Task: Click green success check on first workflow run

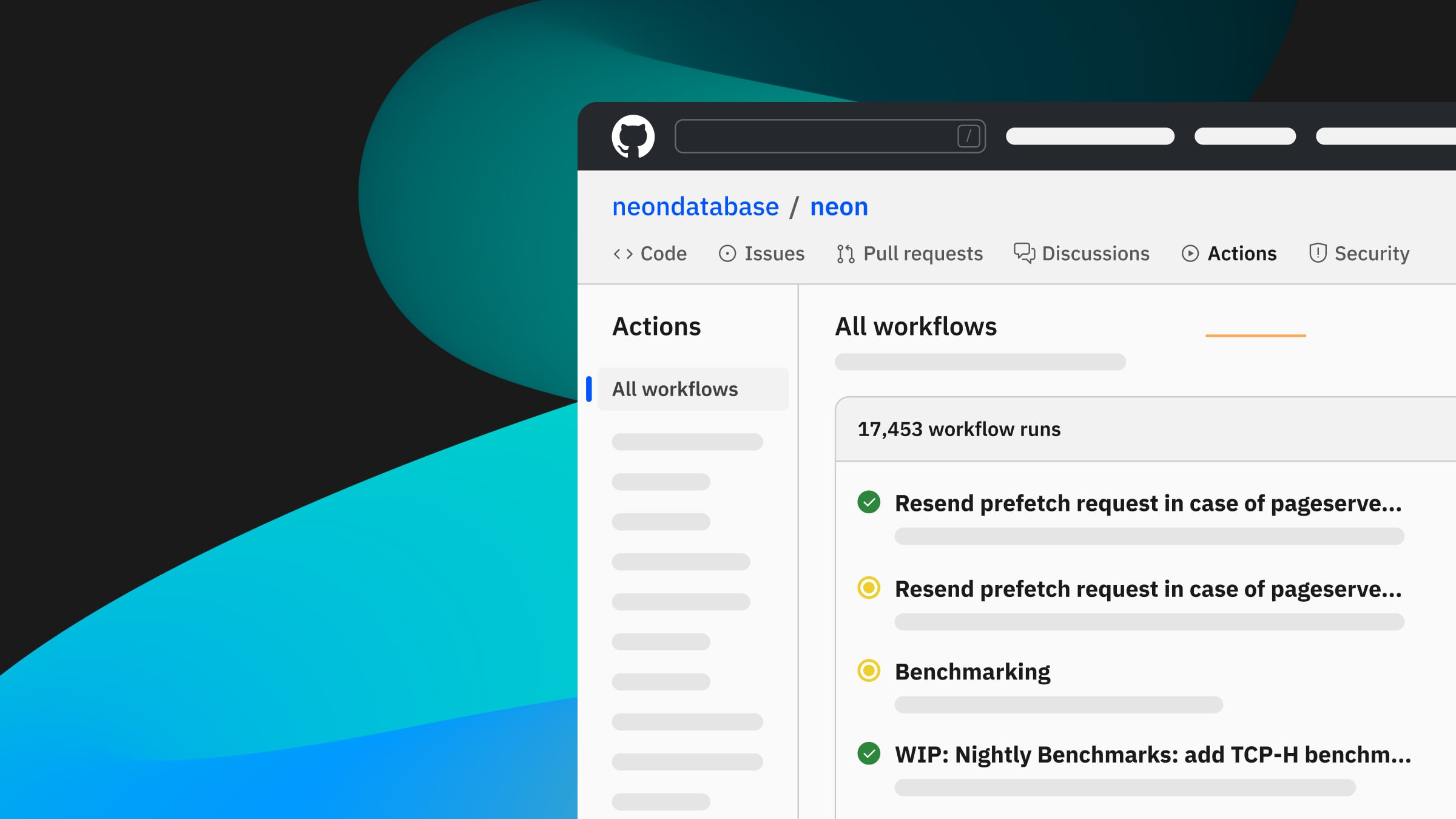Action: [x=869, y=502]
